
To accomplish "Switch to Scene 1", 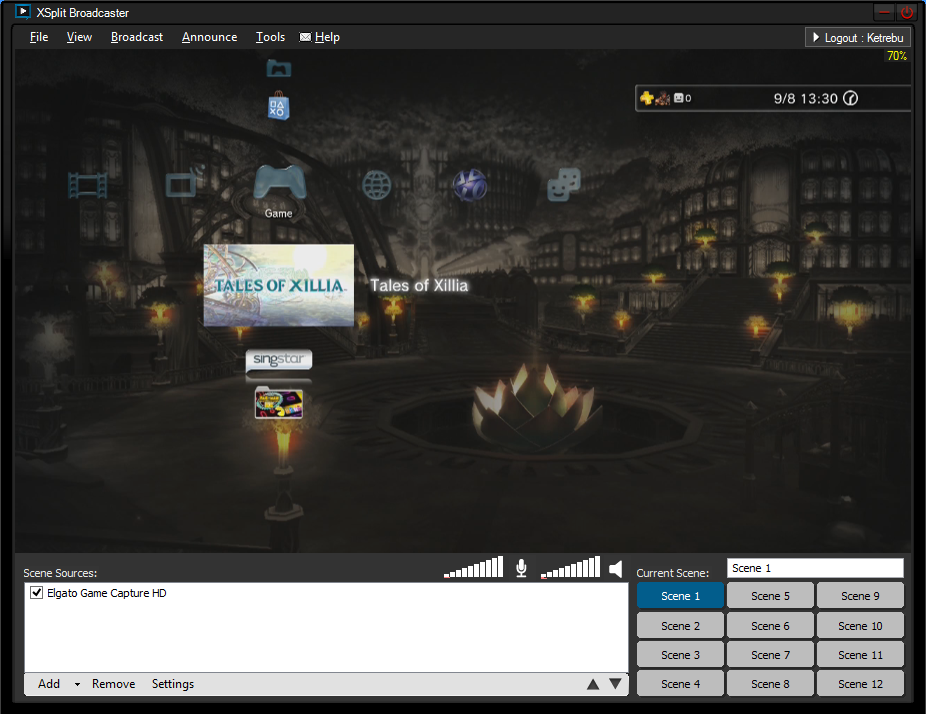I will [680, 596].
